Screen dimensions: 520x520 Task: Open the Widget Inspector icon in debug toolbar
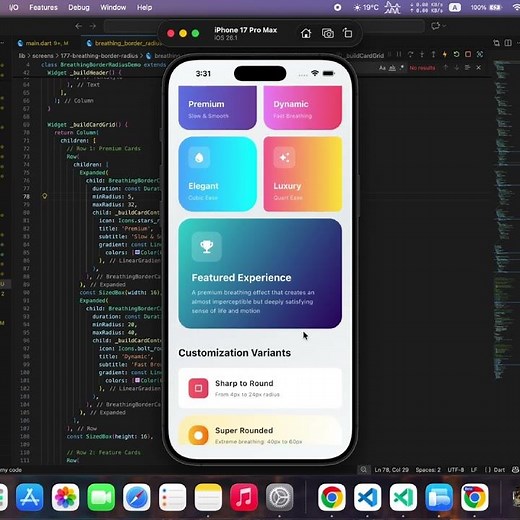point(480,54)
